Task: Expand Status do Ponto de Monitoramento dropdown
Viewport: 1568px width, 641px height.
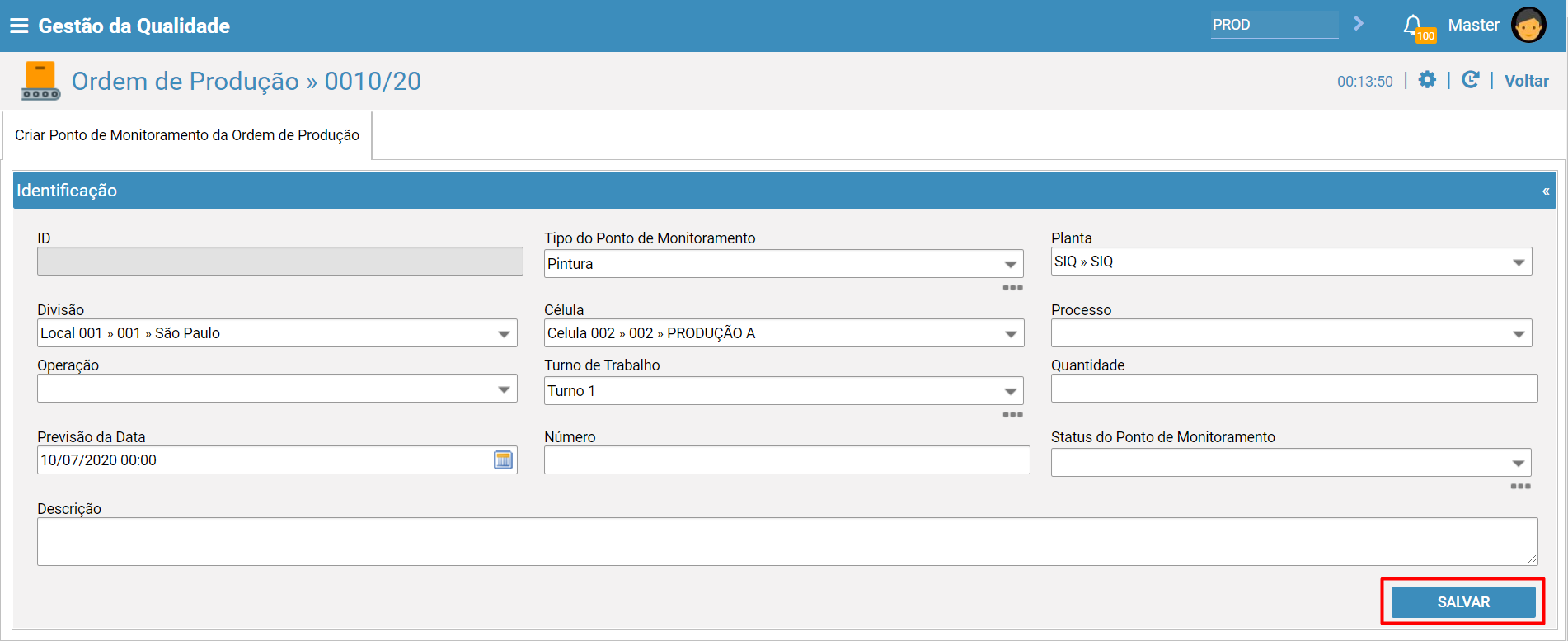Action: click(x=1519, y=463)
